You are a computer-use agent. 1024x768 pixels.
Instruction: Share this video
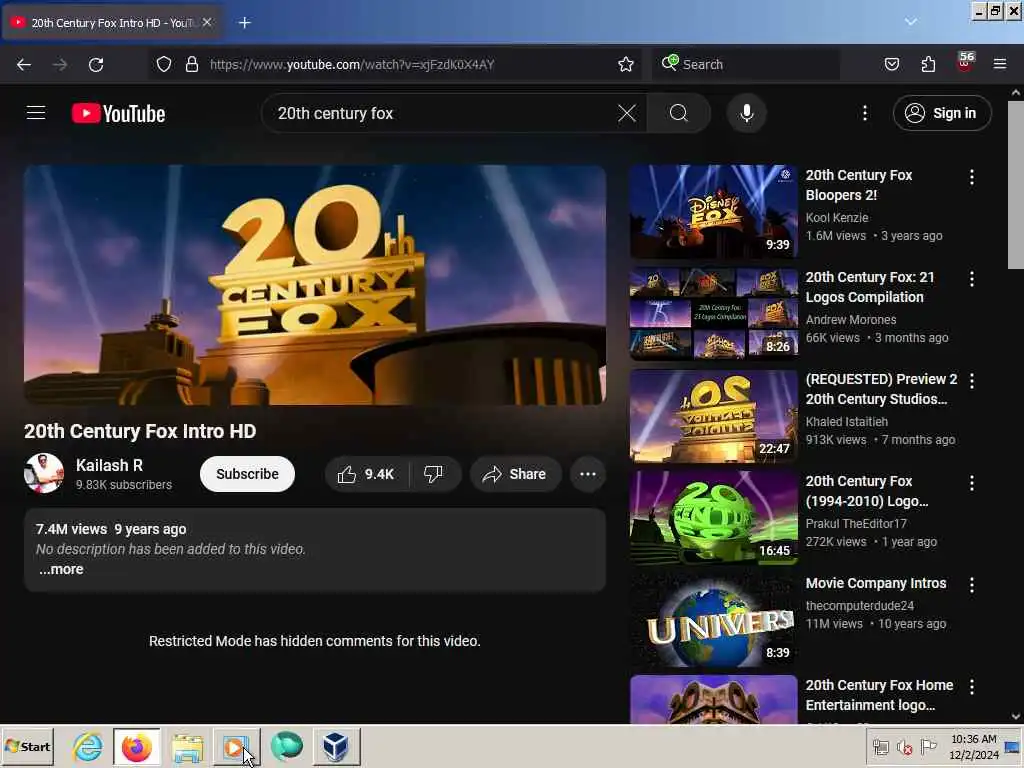[515, 474]
